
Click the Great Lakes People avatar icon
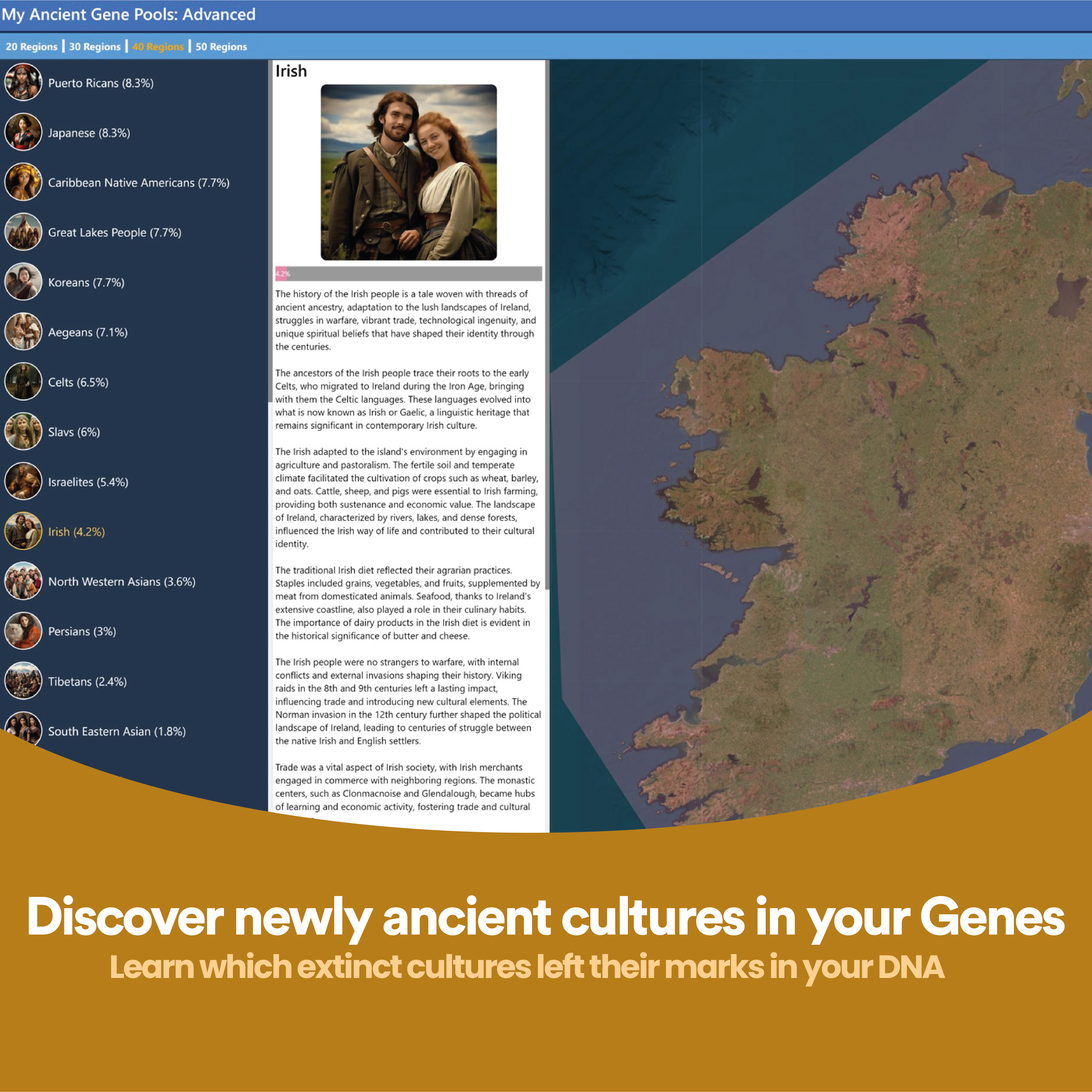[x=23, y=232]
